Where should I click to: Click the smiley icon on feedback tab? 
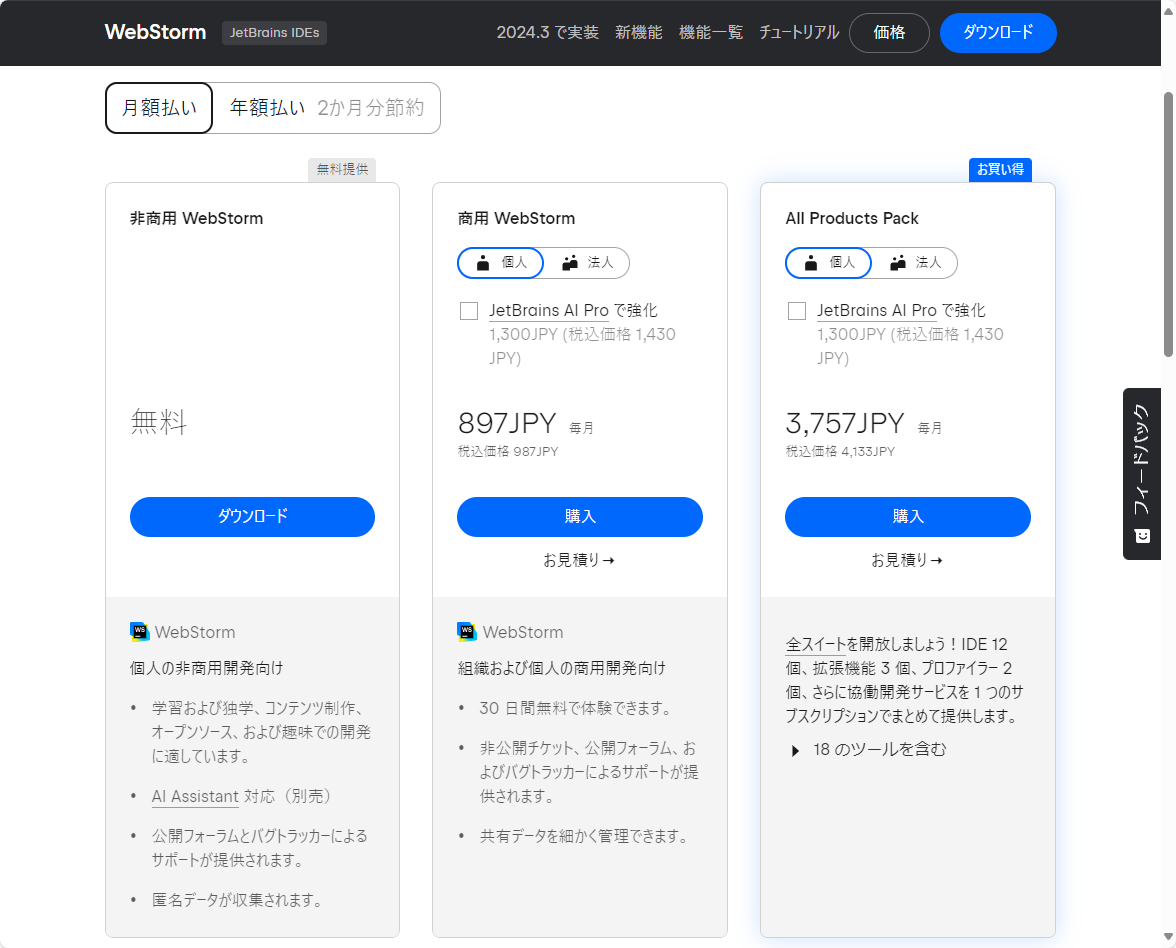(1142, 536)
